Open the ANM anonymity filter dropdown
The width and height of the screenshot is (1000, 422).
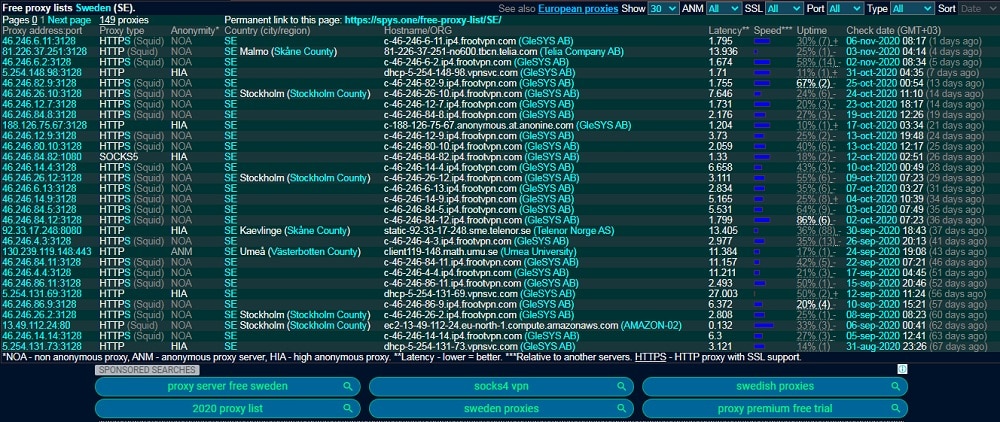(x=723, y=8)
